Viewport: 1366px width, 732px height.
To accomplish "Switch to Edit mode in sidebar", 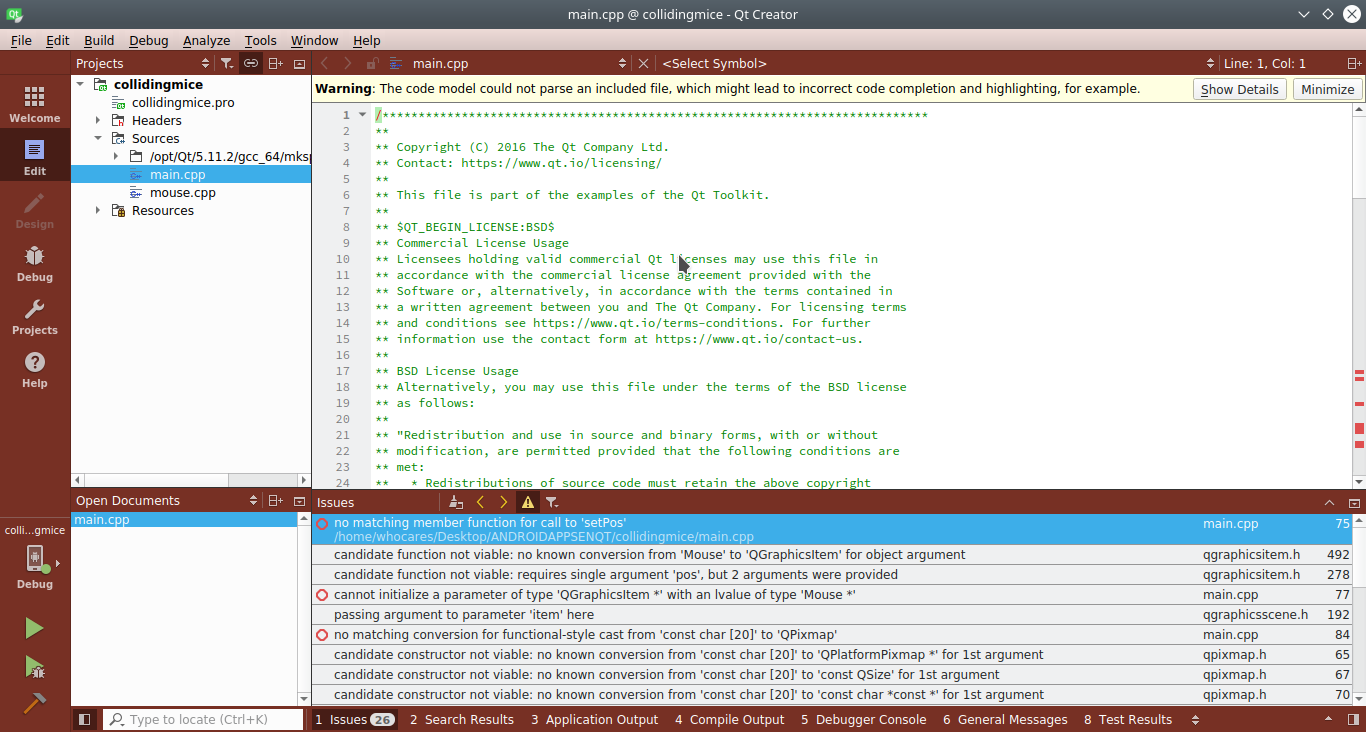I will (x=35, y=157).
